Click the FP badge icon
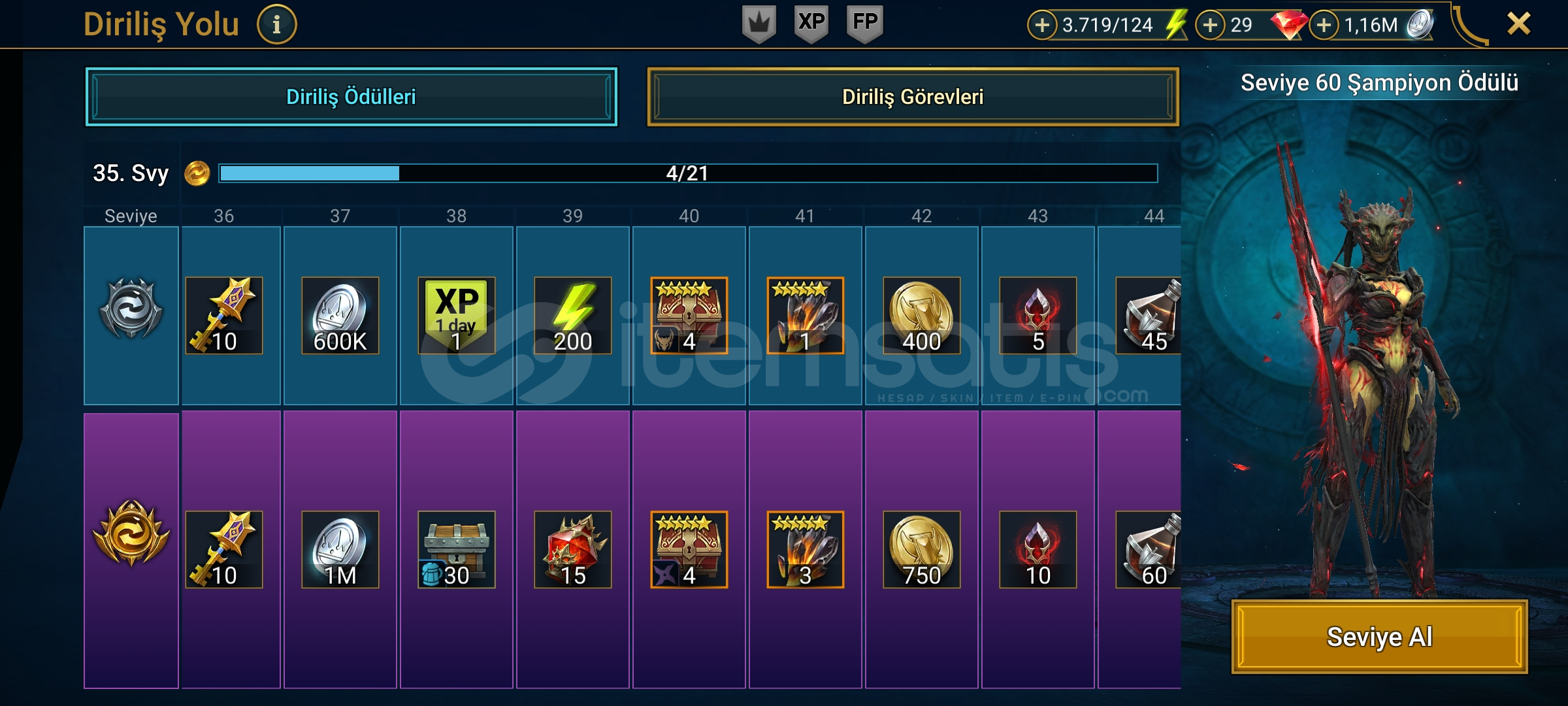This screenshot has width=1568, height=706. [864, 24]
